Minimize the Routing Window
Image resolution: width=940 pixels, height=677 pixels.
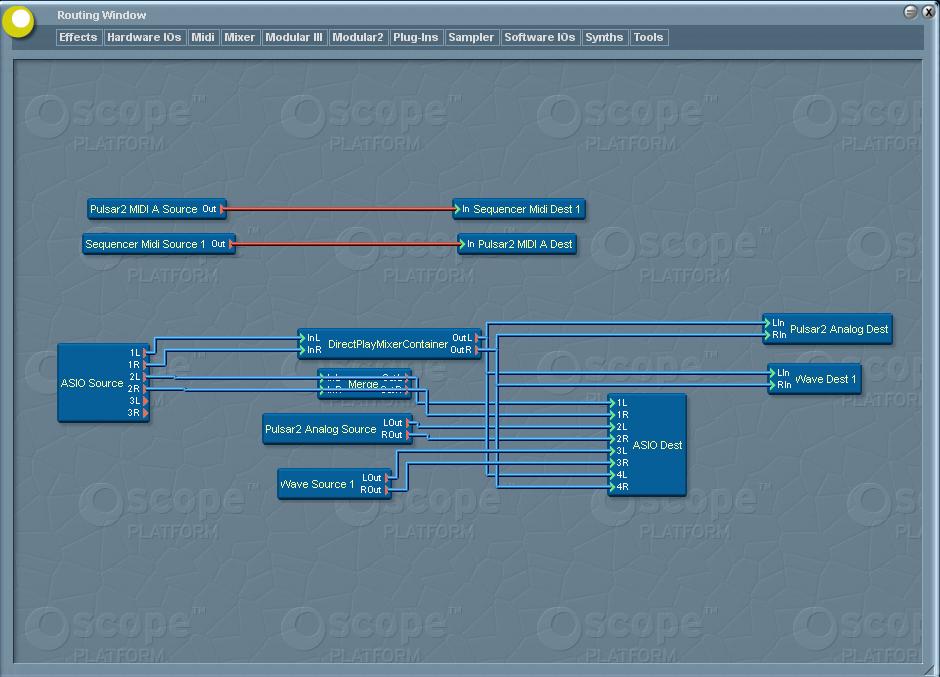910,11
